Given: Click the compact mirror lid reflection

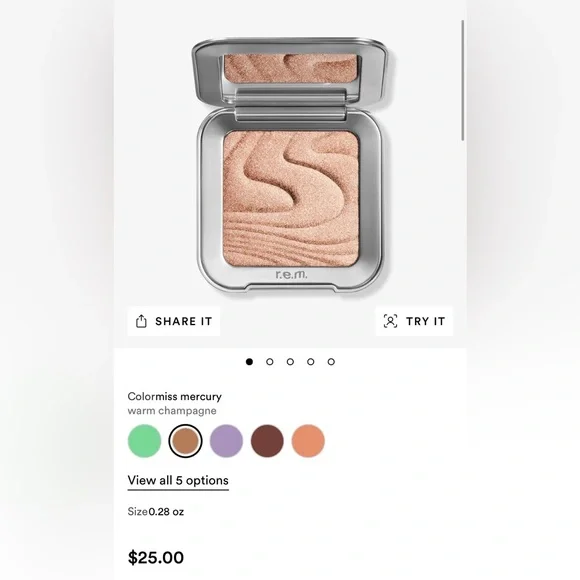Looking at the screenshot, I should [291, 68].
